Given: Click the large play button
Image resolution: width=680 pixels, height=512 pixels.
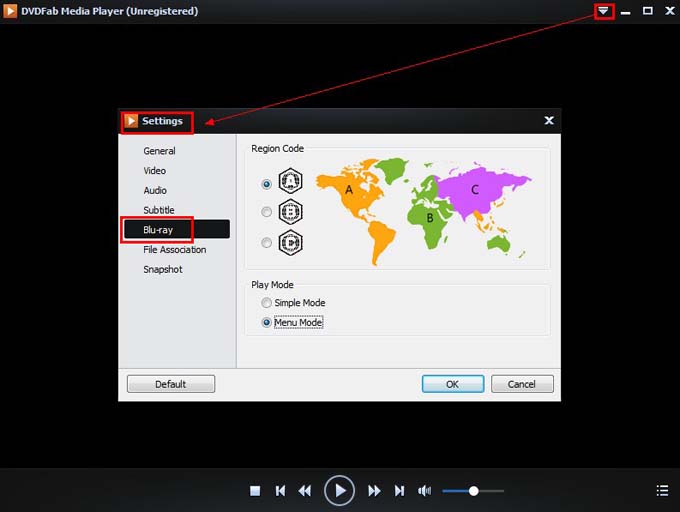Looking at the screenshot, I should click(340, 491).
